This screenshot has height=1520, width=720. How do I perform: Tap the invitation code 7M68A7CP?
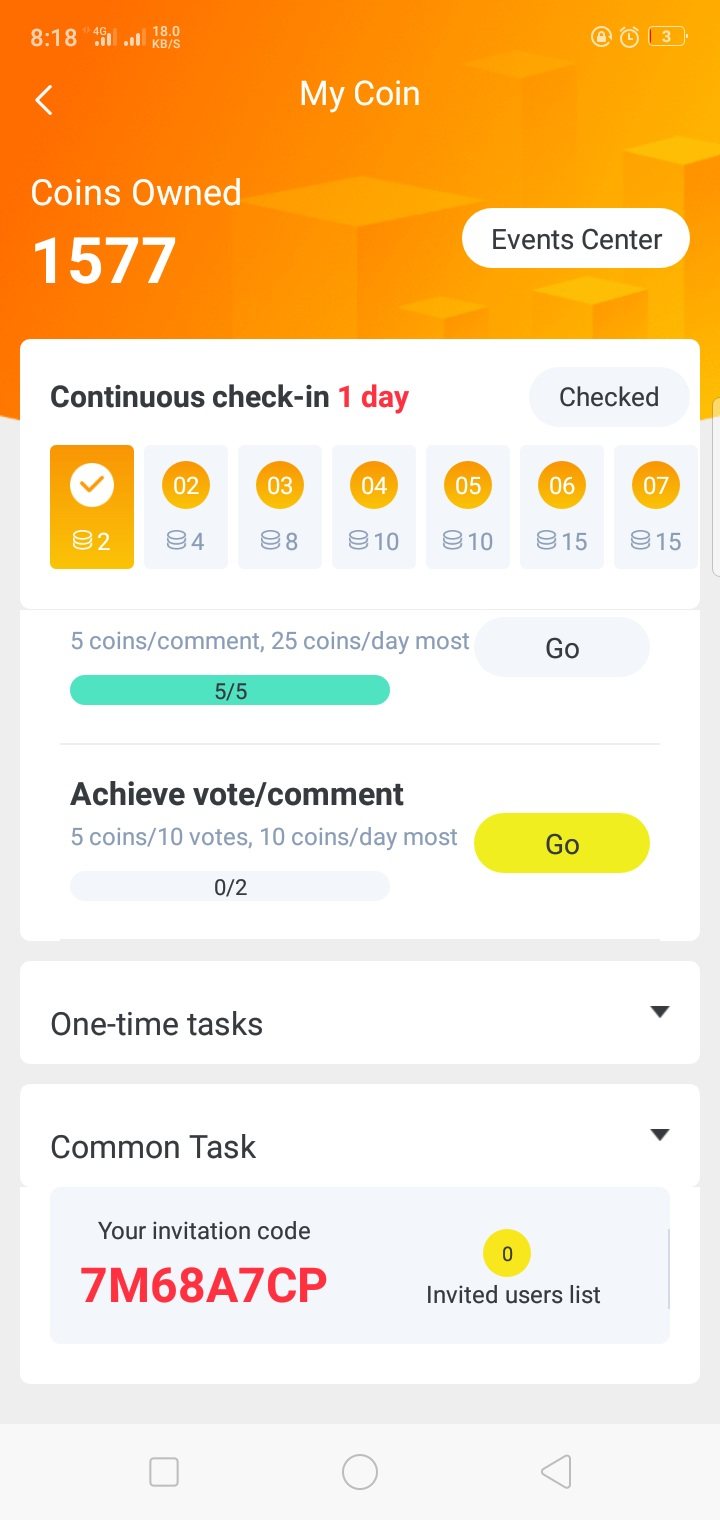coord(204,1286)
